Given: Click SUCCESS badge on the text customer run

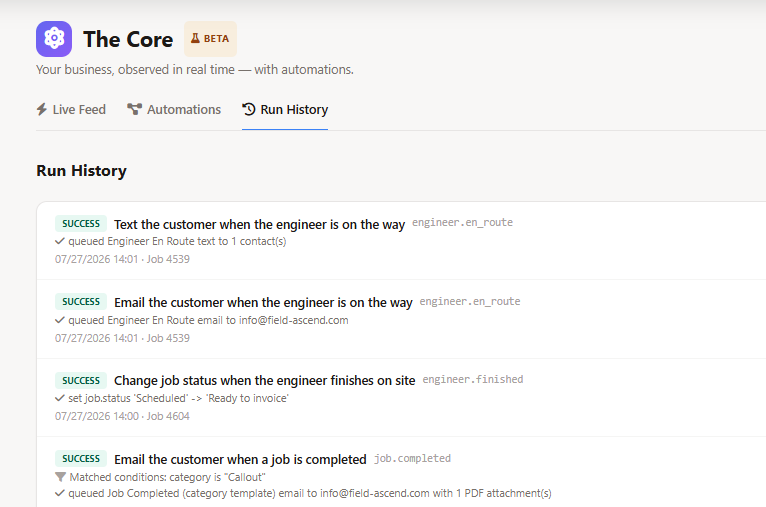Looking at the screenshot, I should pyautogui.click(x=81, y=224).
